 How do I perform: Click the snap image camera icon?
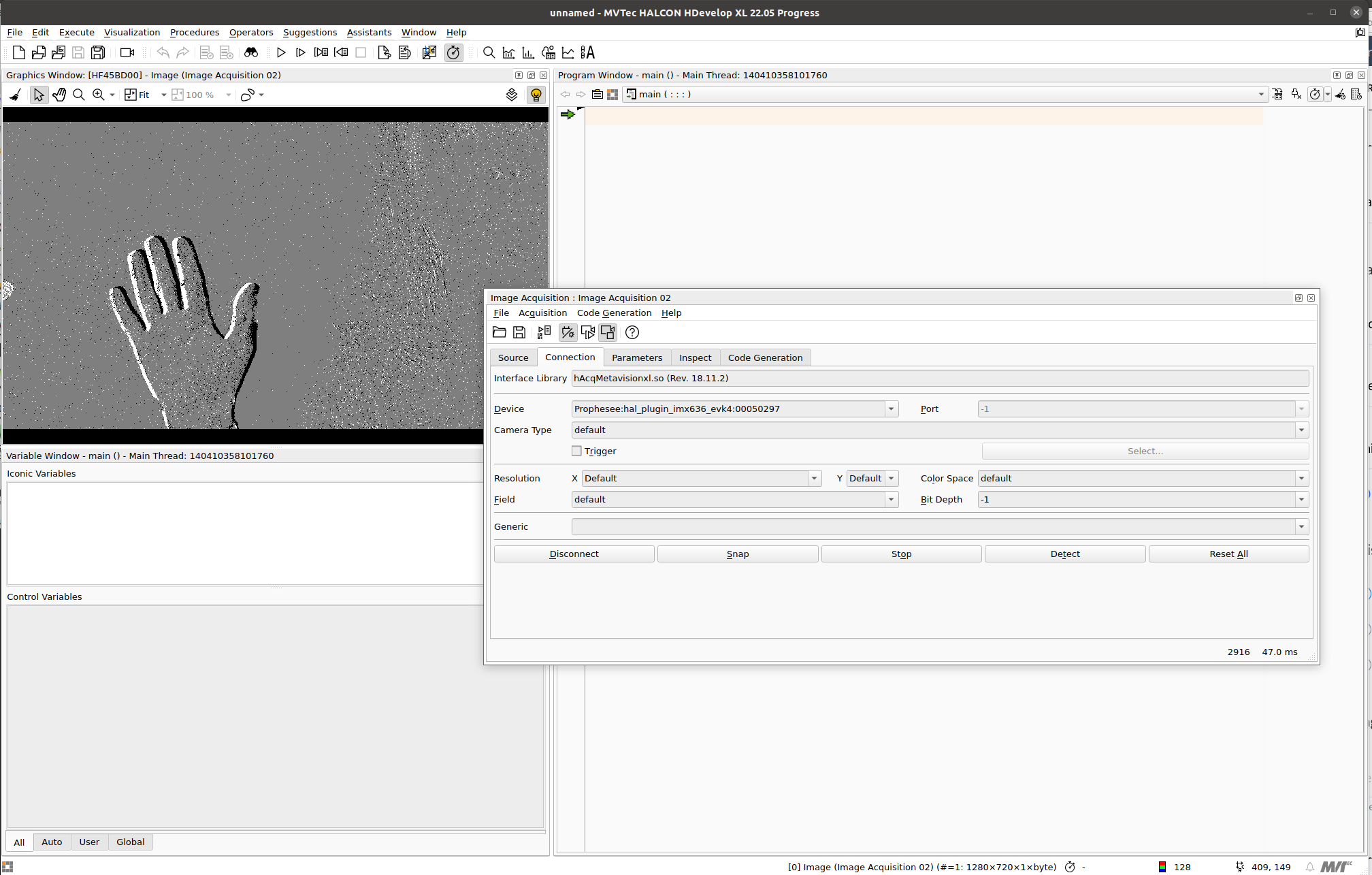[588, 332]
